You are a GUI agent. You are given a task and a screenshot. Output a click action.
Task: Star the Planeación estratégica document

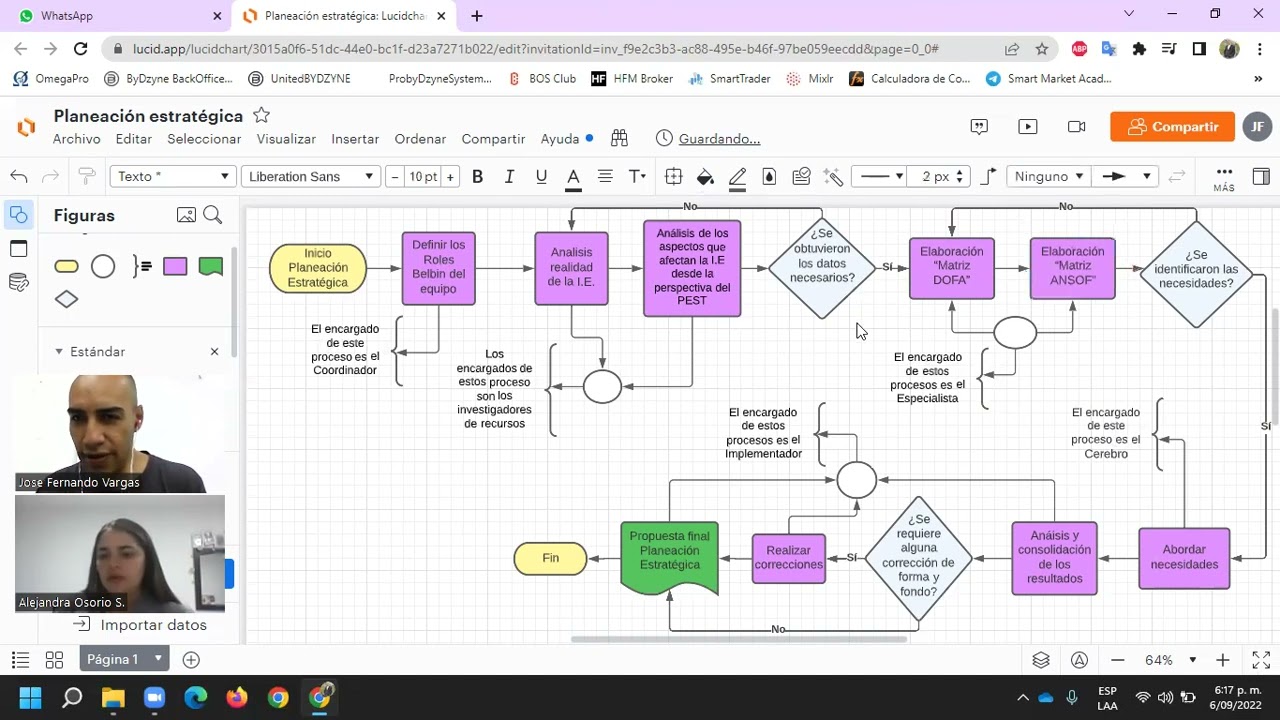(x=261, y=115)
